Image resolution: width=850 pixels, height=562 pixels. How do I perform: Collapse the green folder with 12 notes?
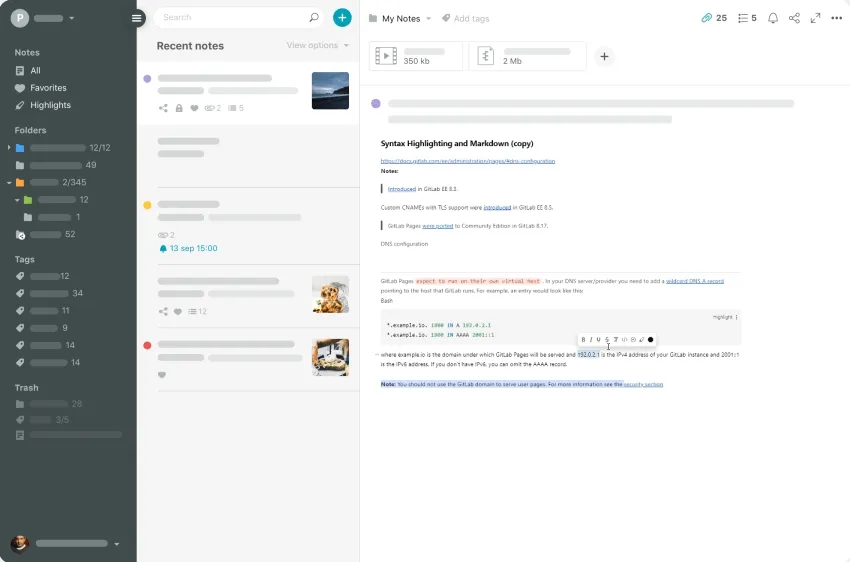pos(17,200)
